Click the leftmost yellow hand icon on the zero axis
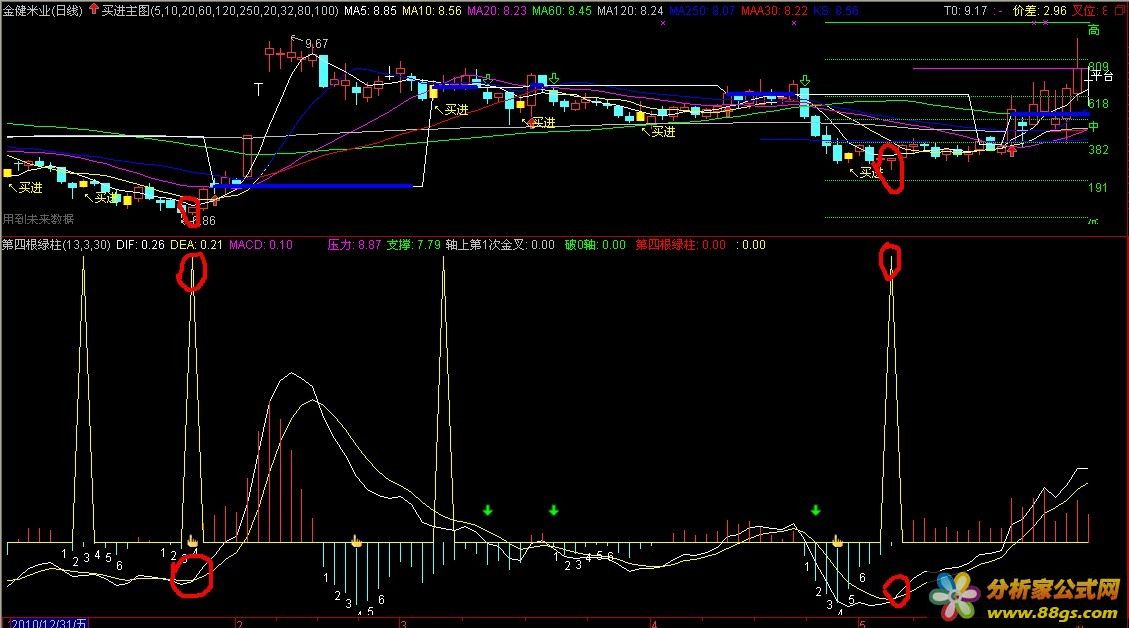 [192, 541]
